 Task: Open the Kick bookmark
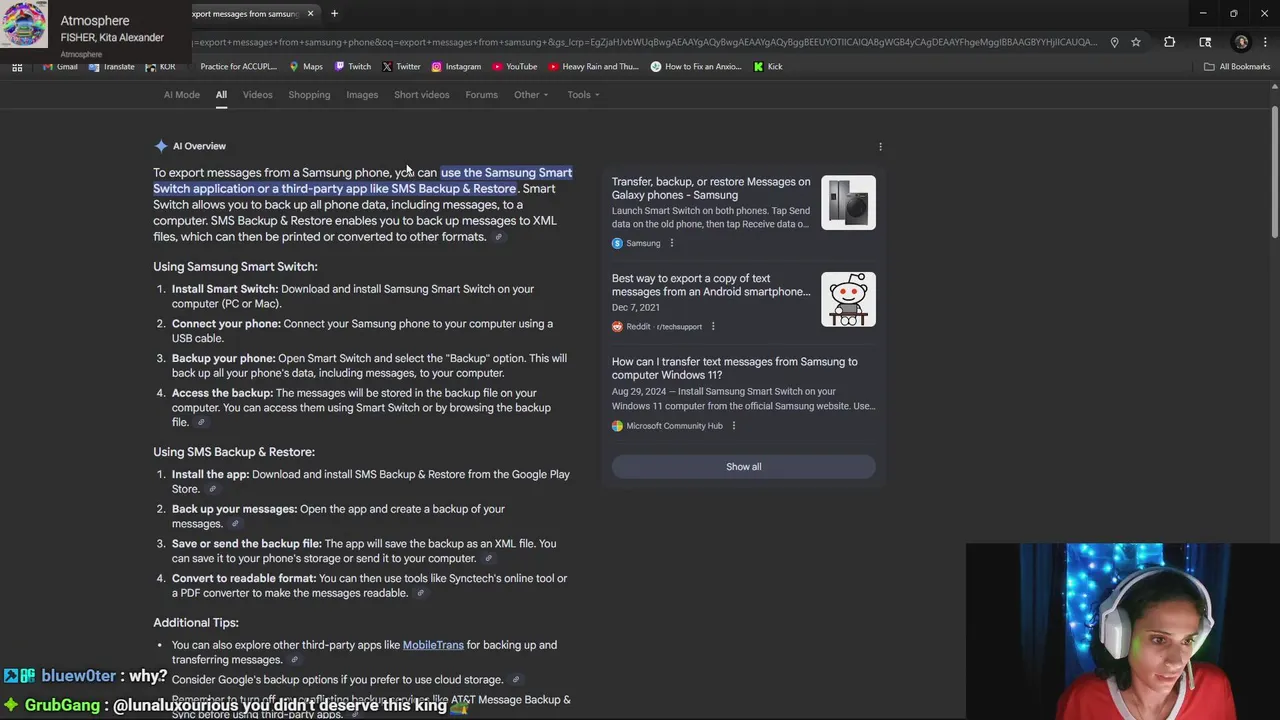coord(768,67)
